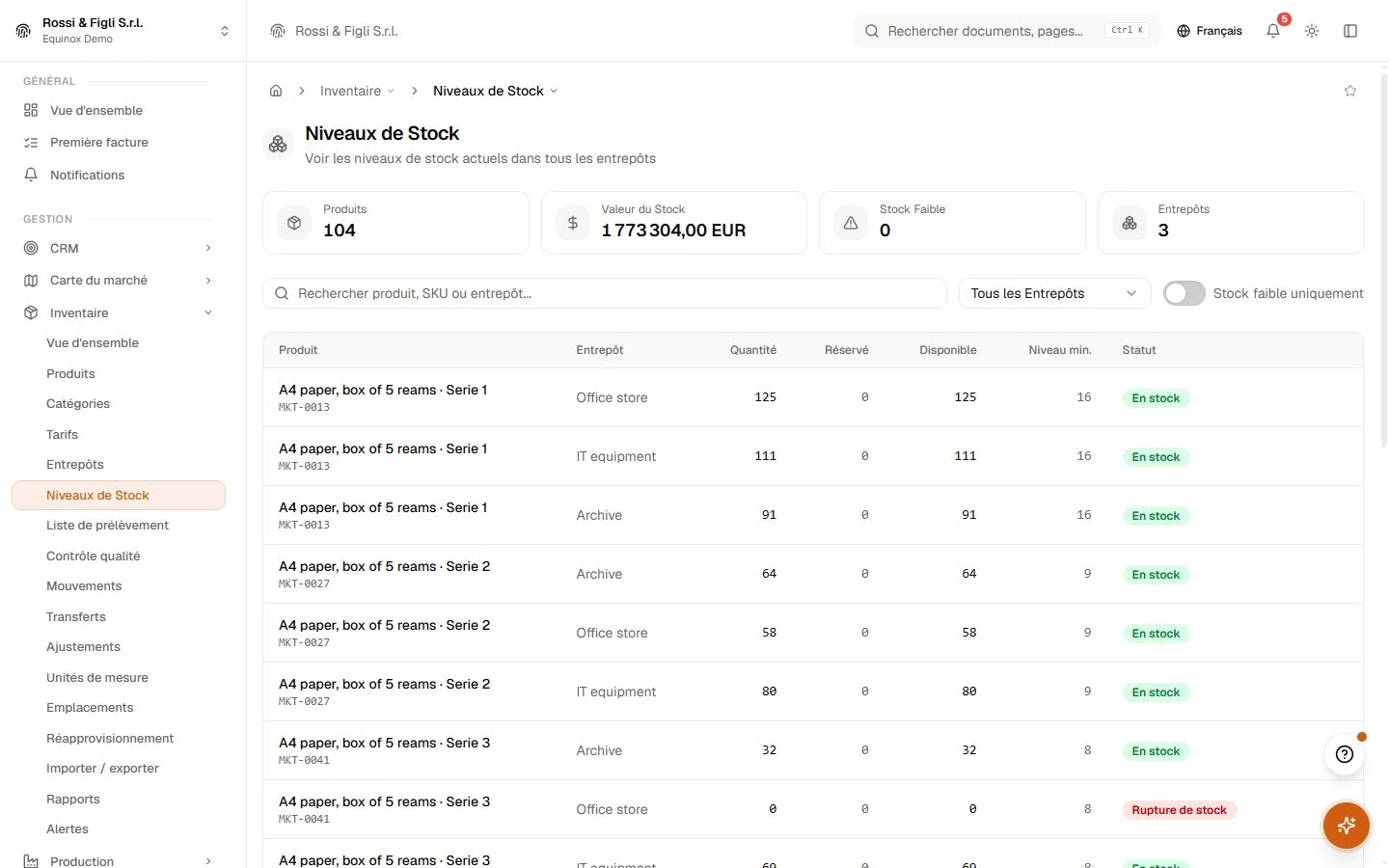Mark this page as favorite with the star

pyautogui.click(x=1350, y=91)
